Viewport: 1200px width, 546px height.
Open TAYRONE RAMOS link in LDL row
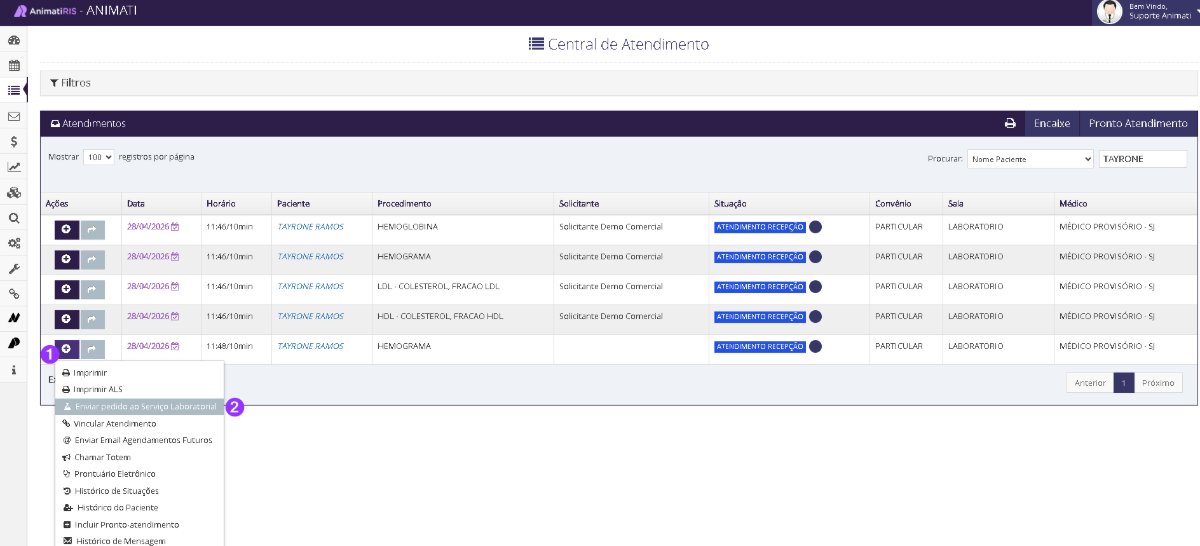(x=310, y=287)
